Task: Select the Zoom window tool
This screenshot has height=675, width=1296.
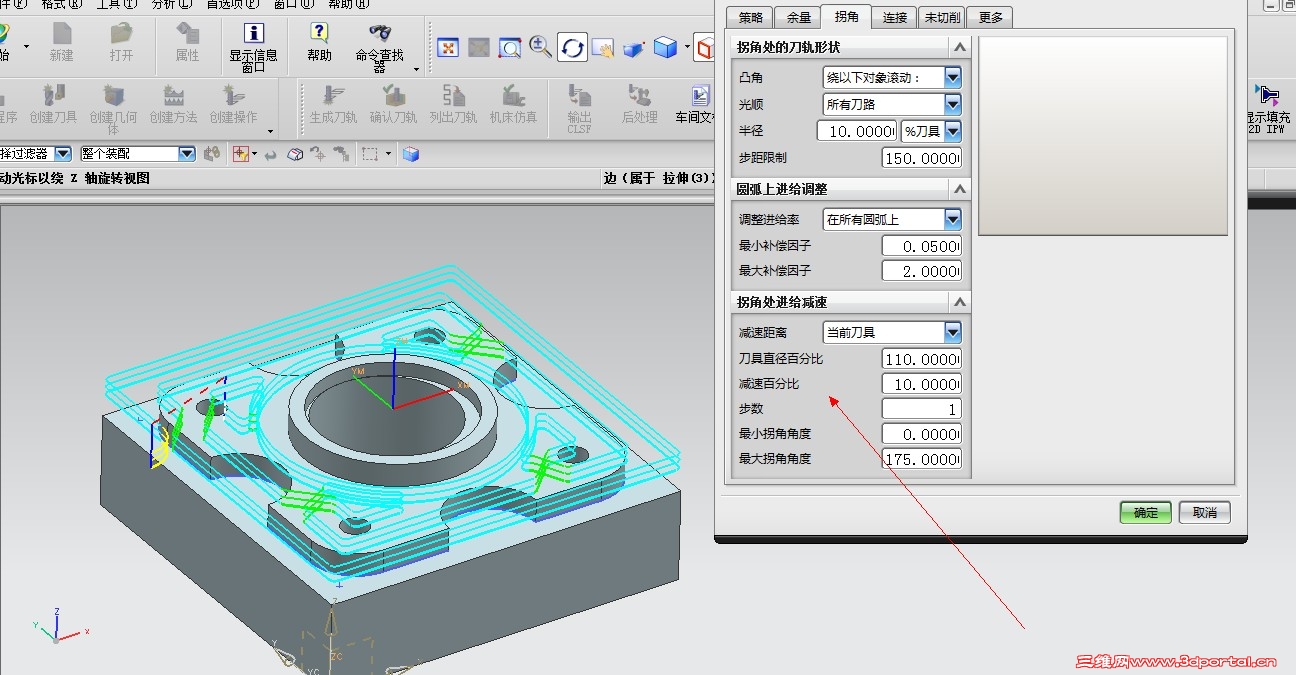Action: (x=510, y=47)
